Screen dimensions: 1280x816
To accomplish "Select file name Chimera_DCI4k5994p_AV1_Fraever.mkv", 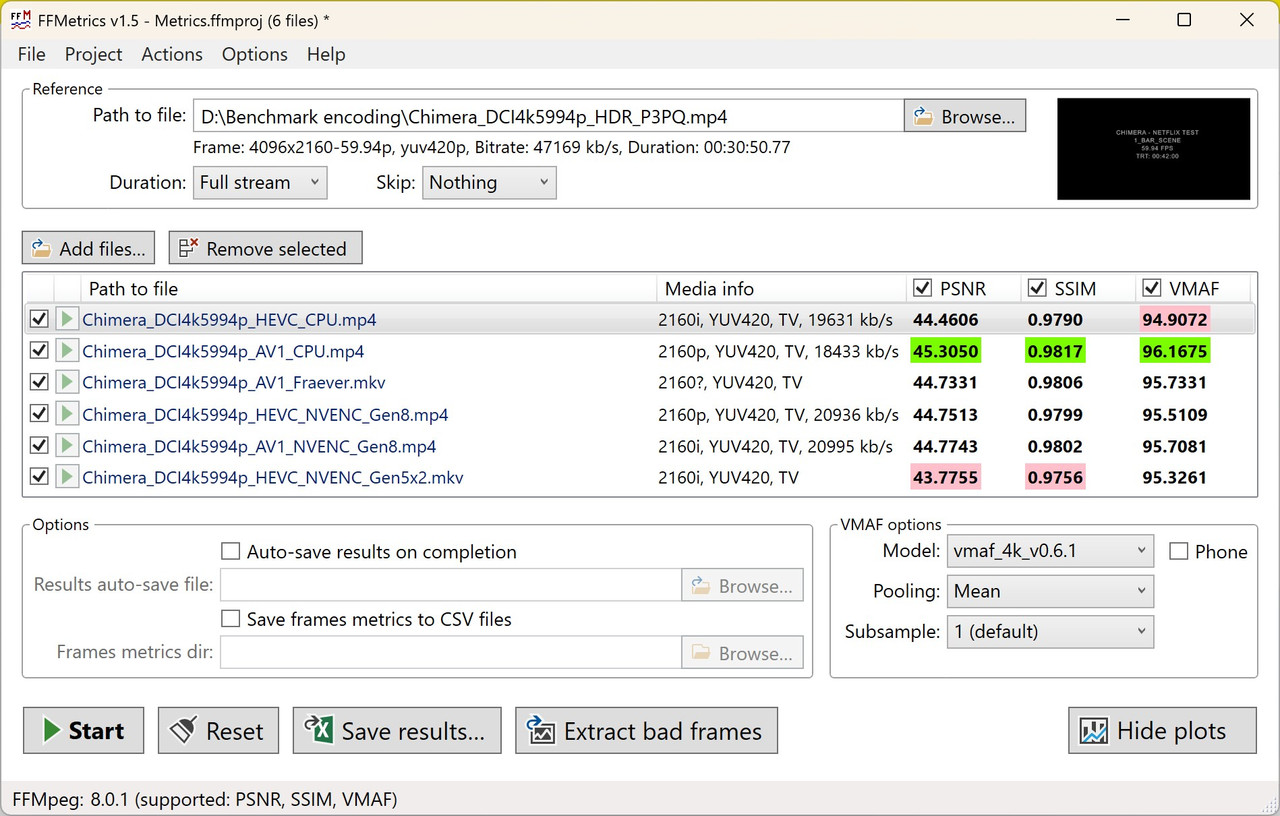I will 234,383.
